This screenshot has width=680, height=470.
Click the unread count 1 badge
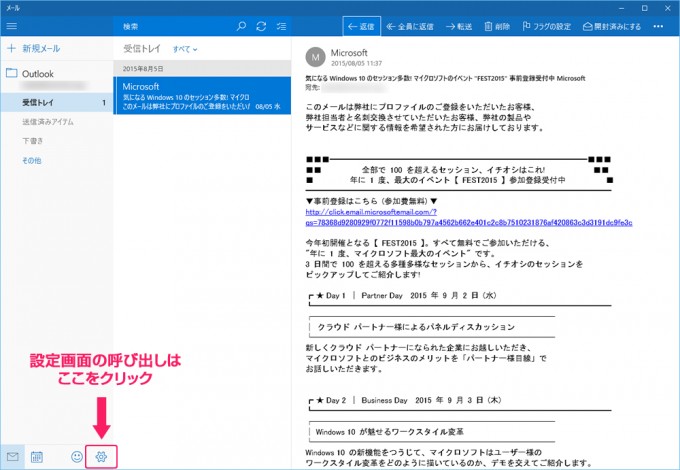(x=104, y=103)
